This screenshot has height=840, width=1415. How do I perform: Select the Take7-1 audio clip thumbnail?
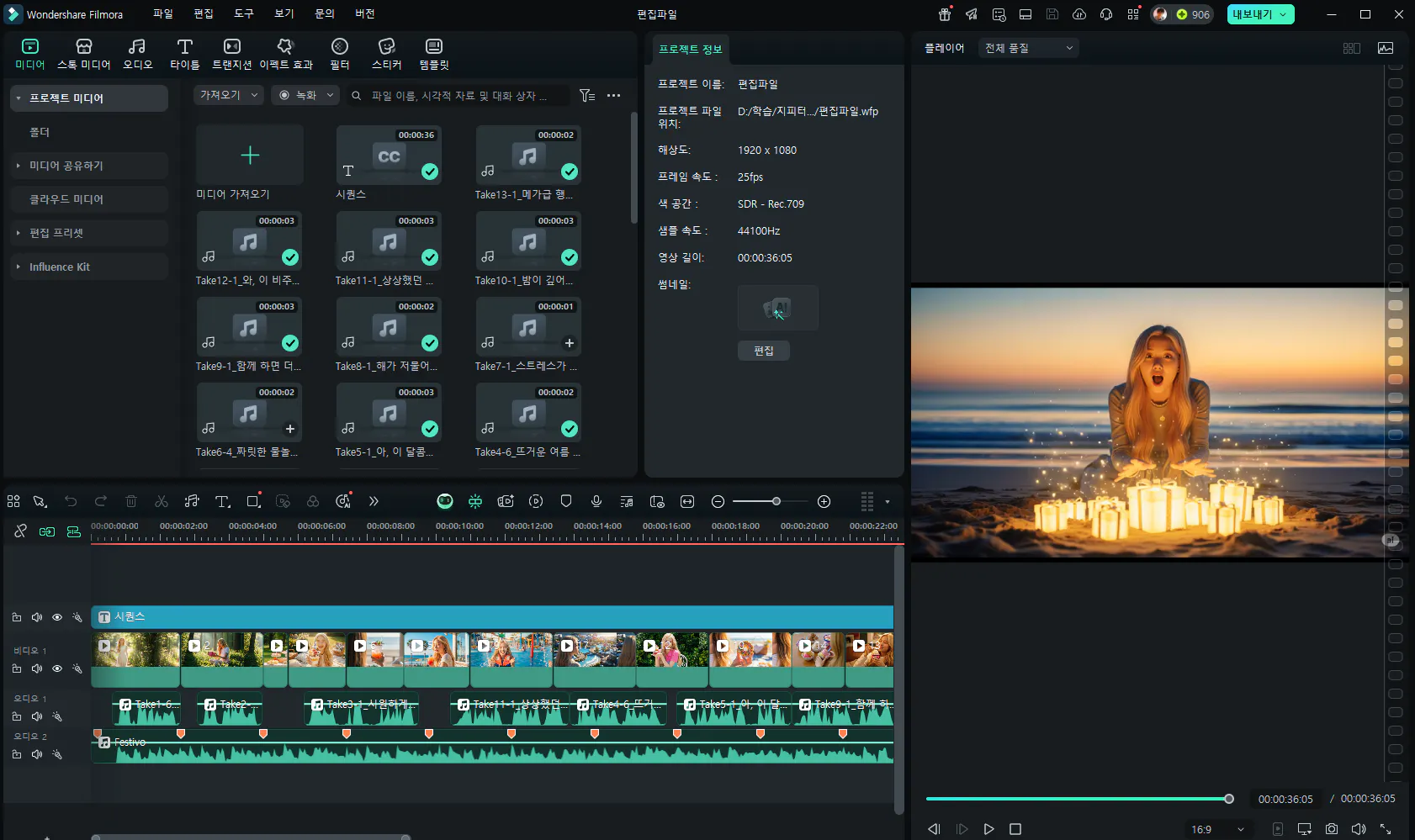(527, 328)
